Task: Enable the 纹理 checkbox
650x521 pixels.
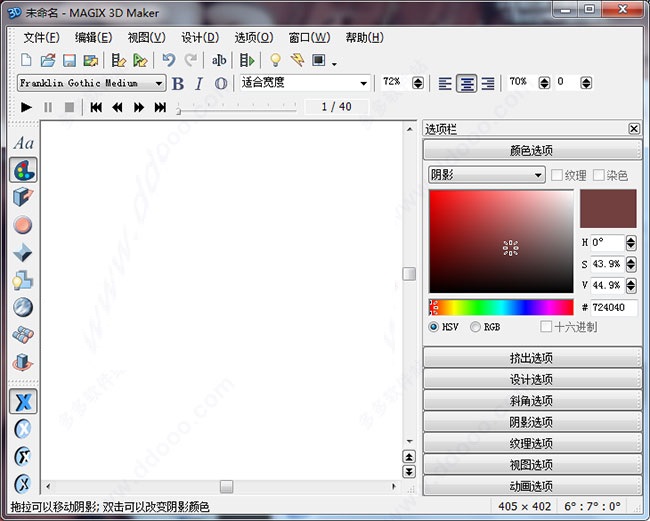Action: coord(557,176)
